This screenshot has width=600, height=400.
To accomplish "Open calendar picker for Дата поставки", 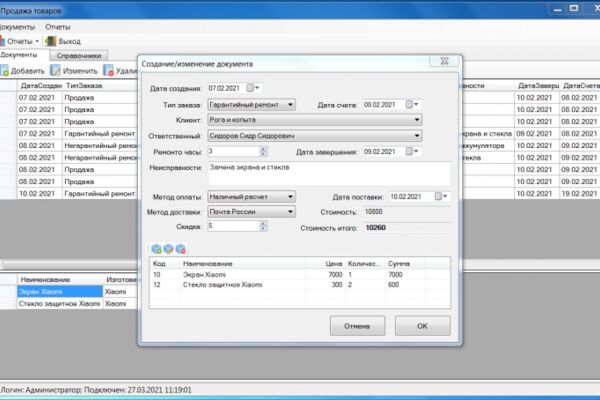I will 441,196.
